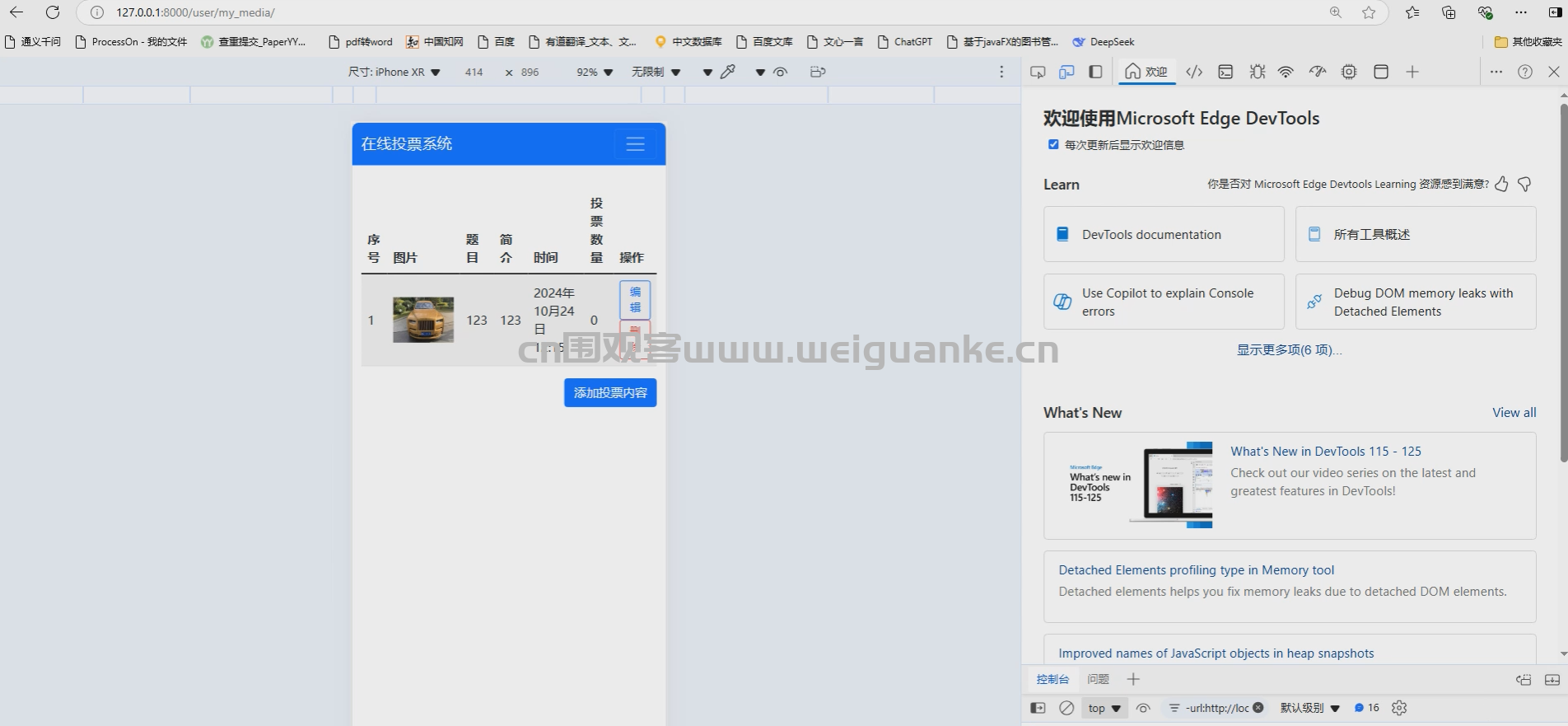Open the 默认级别 log level dropdown
Image resolution: width=1568 pixels, height=726 pixels.
(1310, 708)
